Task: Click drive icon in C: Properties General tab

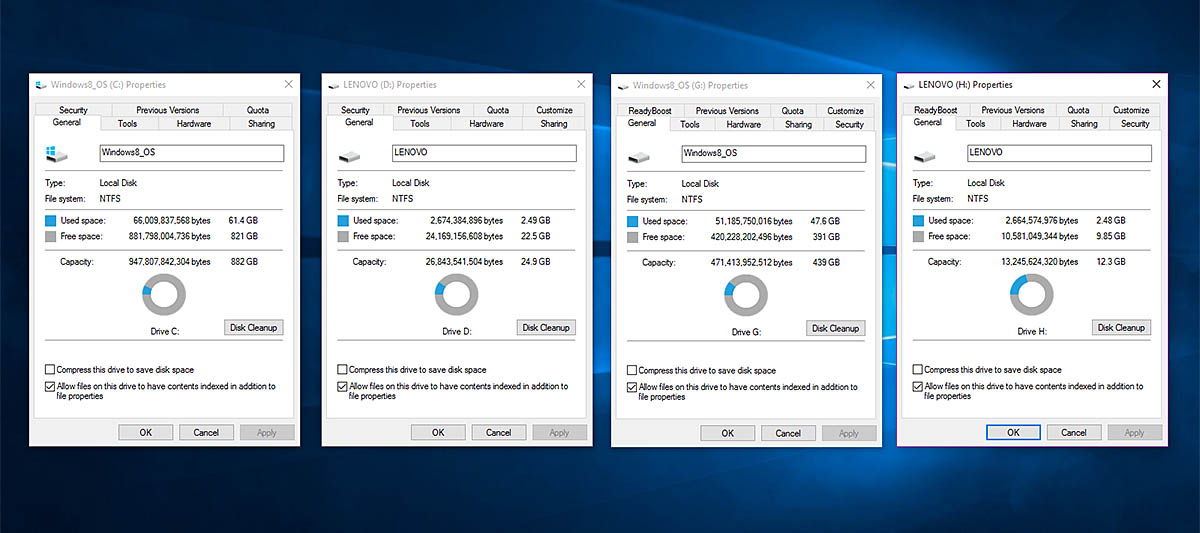Action: [x=56, y=153]
